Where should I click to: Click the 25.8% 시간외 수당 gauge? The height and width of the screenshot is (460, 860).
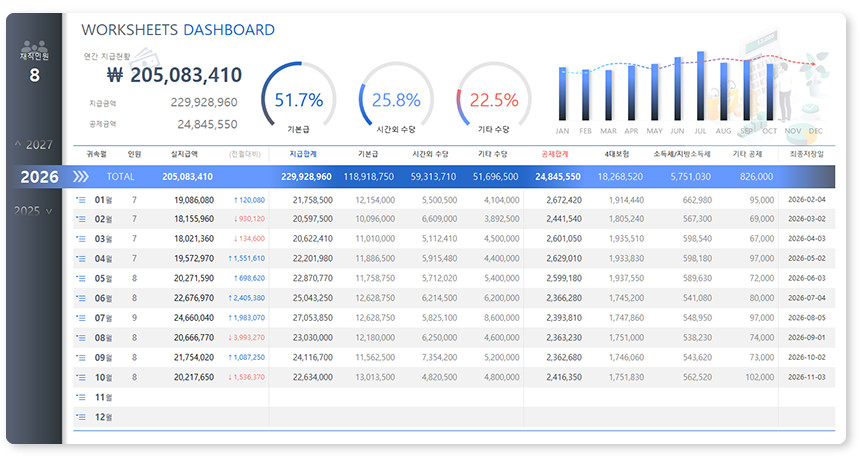(x=396, y=100)
